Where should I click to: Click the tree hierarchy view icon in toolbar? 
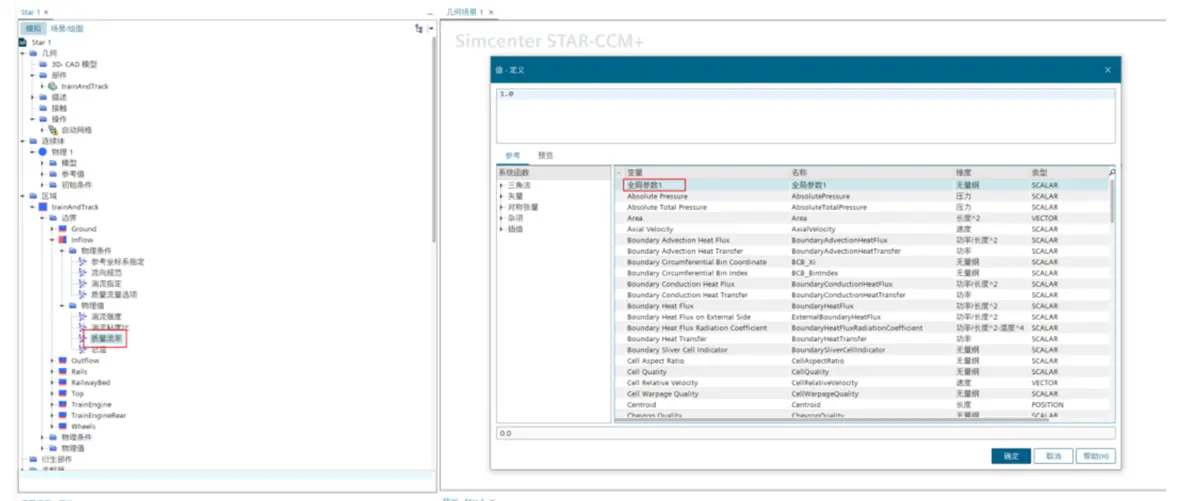point(418,29)
